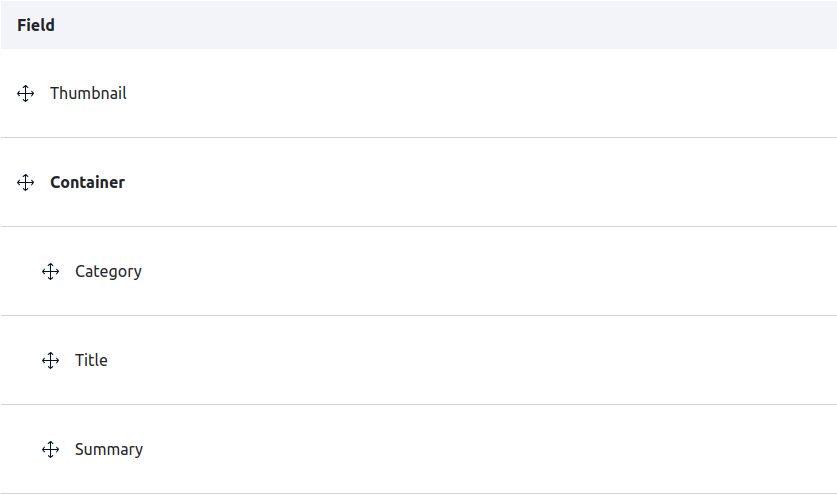Select the Container row's move handle
The height and width of the screenshot is (495, 837).
pyautogui.click(x=26, y=183)
